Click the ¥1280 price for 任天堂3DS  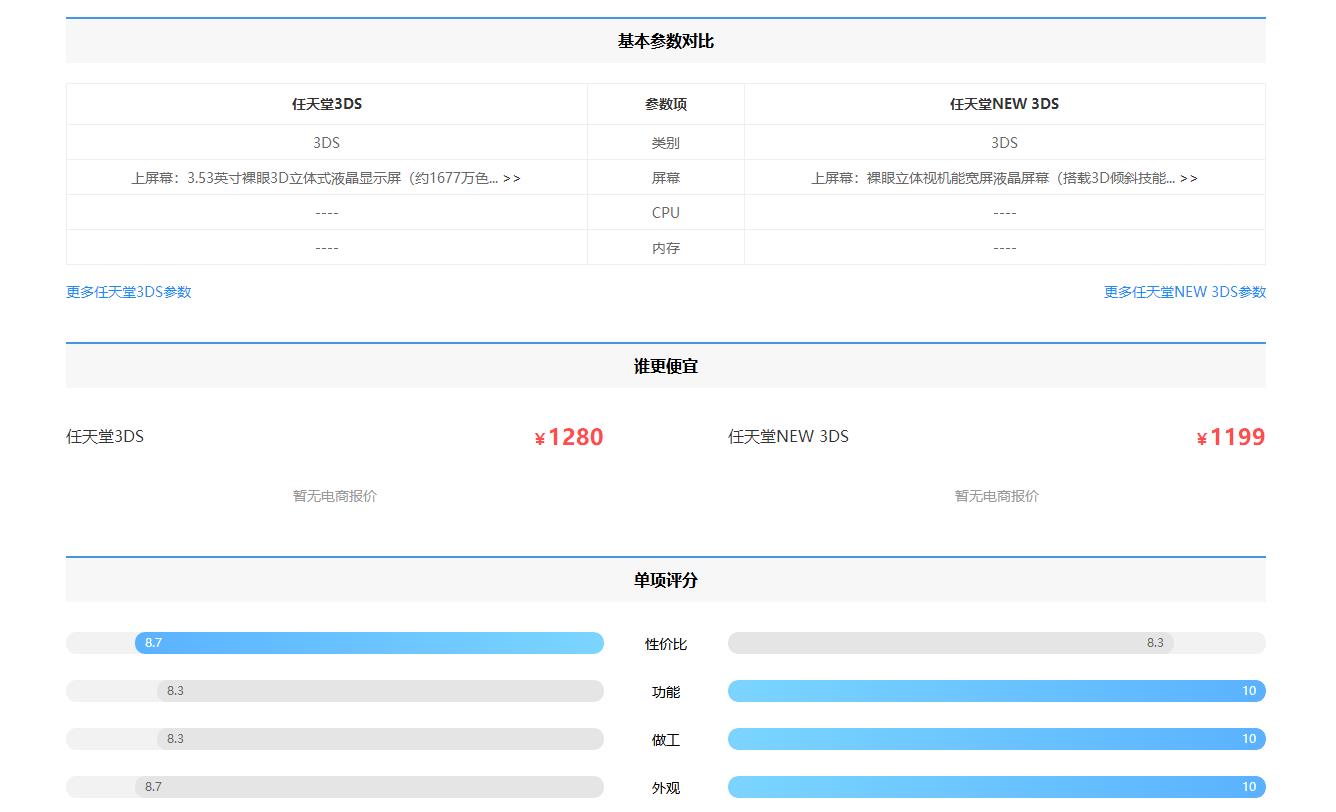pos(568,437)
